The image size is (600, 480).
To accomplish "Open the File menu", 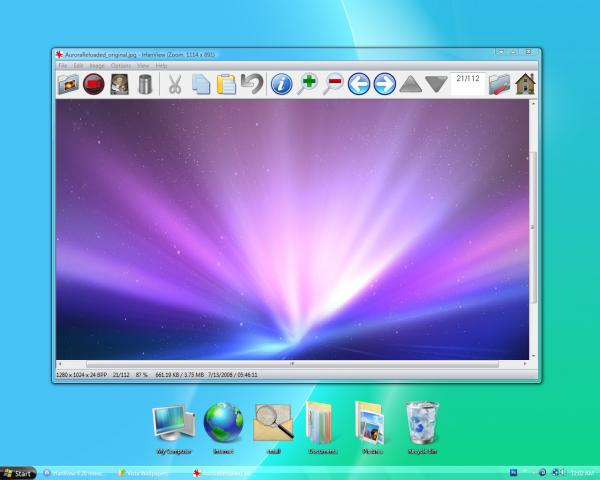I will click(x=62, y=66).
